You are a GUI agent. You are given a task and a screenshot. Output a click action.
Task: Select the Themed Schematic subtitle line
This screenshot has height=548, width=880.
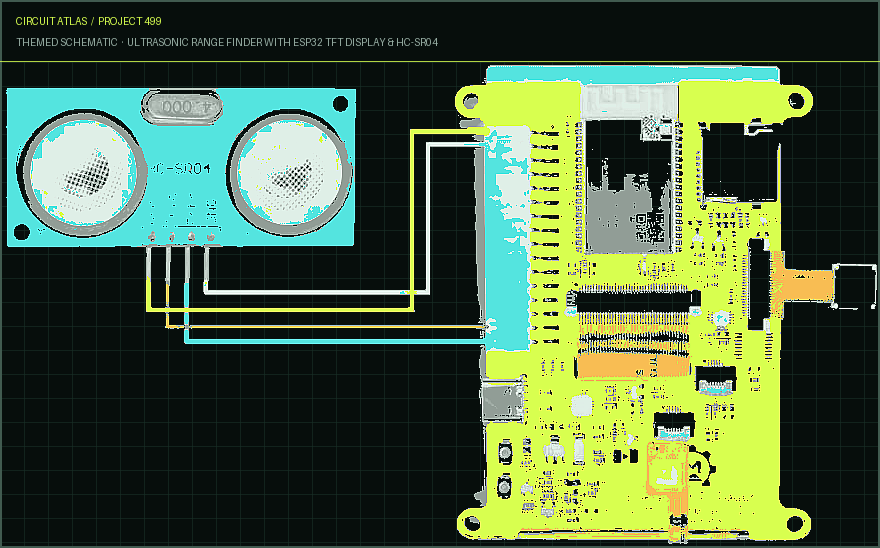(x=227, y=42)
